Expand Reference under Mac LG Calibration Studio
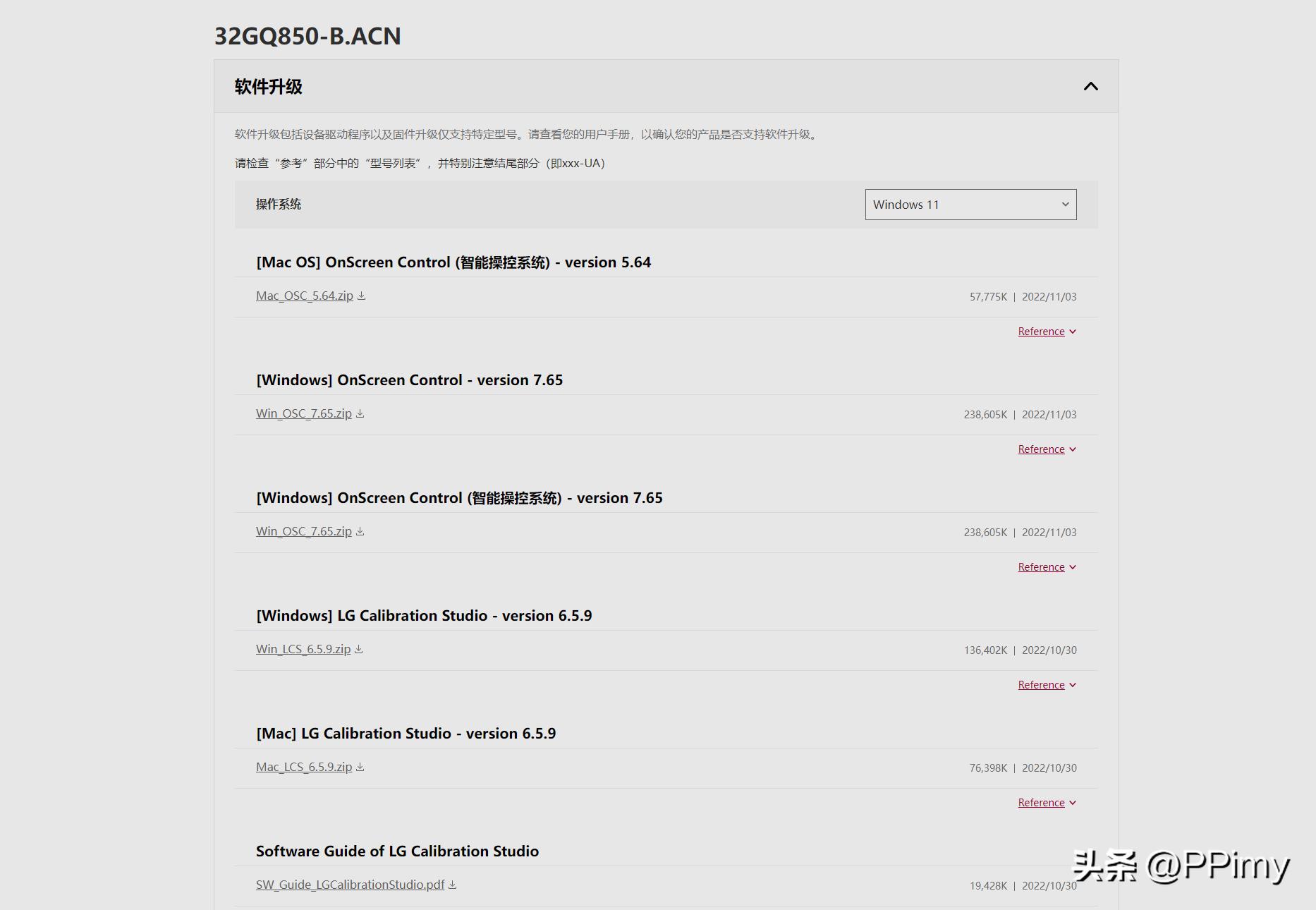Image resolution: width=1316 pixels, height=910 pixels. coord(1047,803)
